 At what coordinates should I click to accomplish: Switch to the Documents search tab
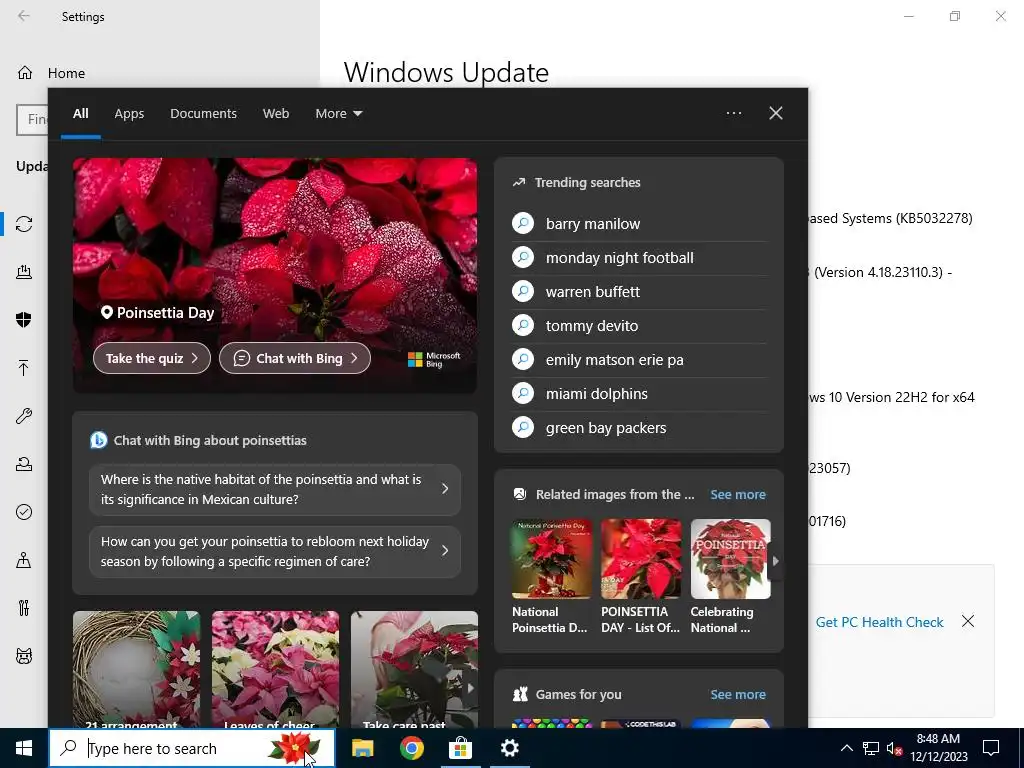pos(203,113)
